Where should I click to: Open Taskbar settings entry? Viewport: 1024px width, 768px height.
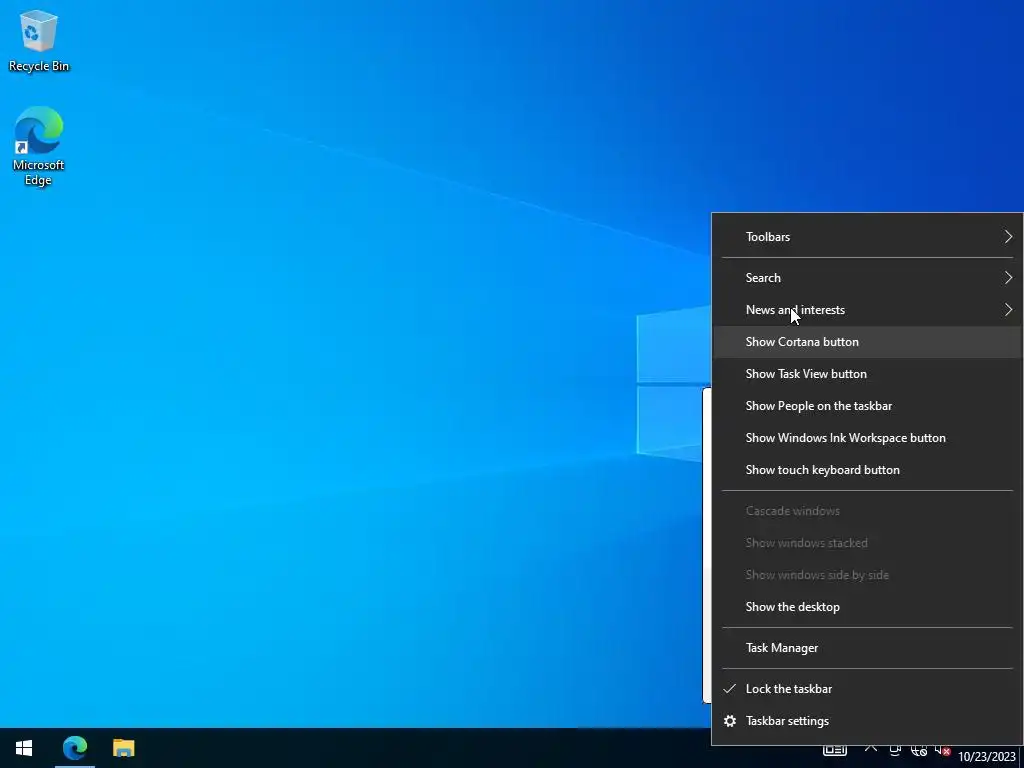[867, 721]
